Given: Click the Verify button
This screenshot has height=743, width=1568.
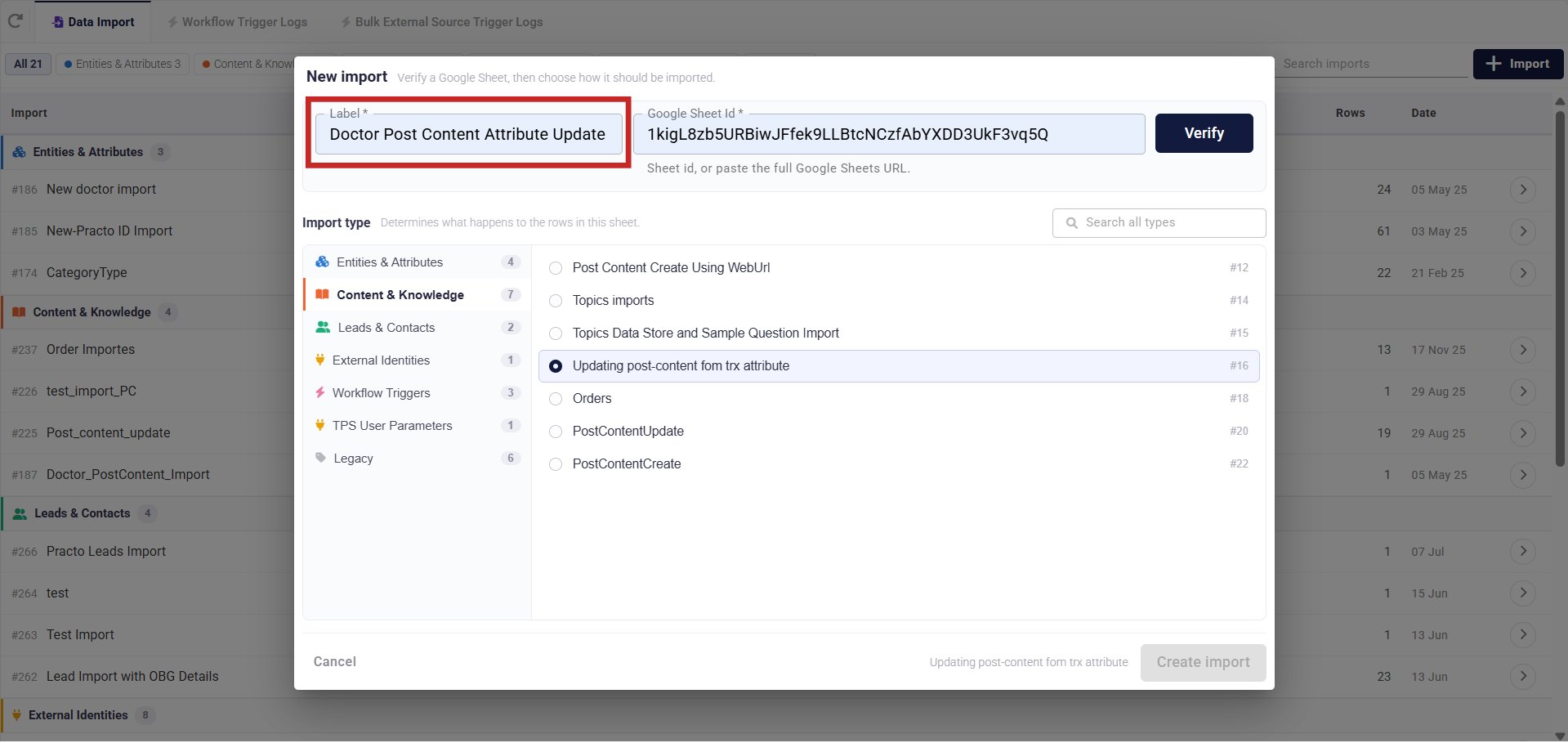Looking at the screenshot, I should pyautogui.click(x=1204, y=133).
